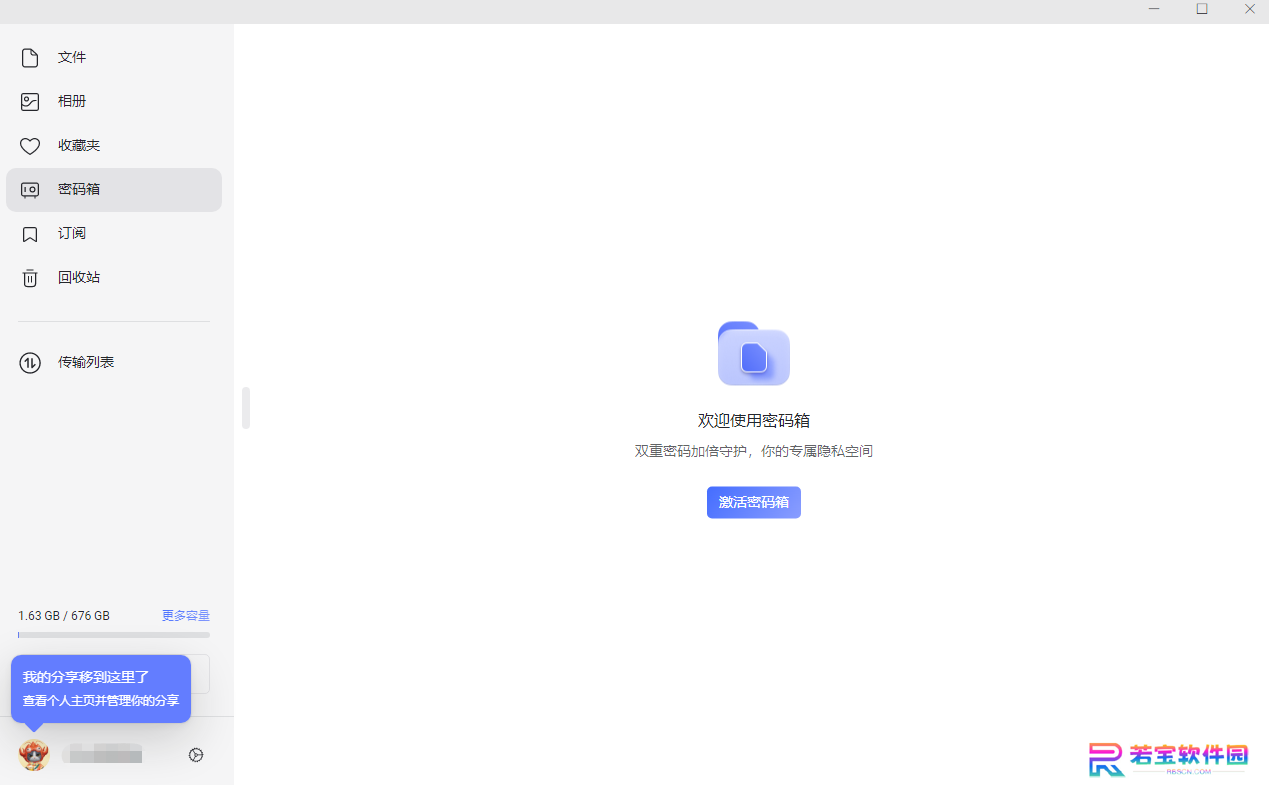The width and height of the screenshot is (1269, 785).
Task: Click the 激活密码箱 button
Action: tap(754, 502)
